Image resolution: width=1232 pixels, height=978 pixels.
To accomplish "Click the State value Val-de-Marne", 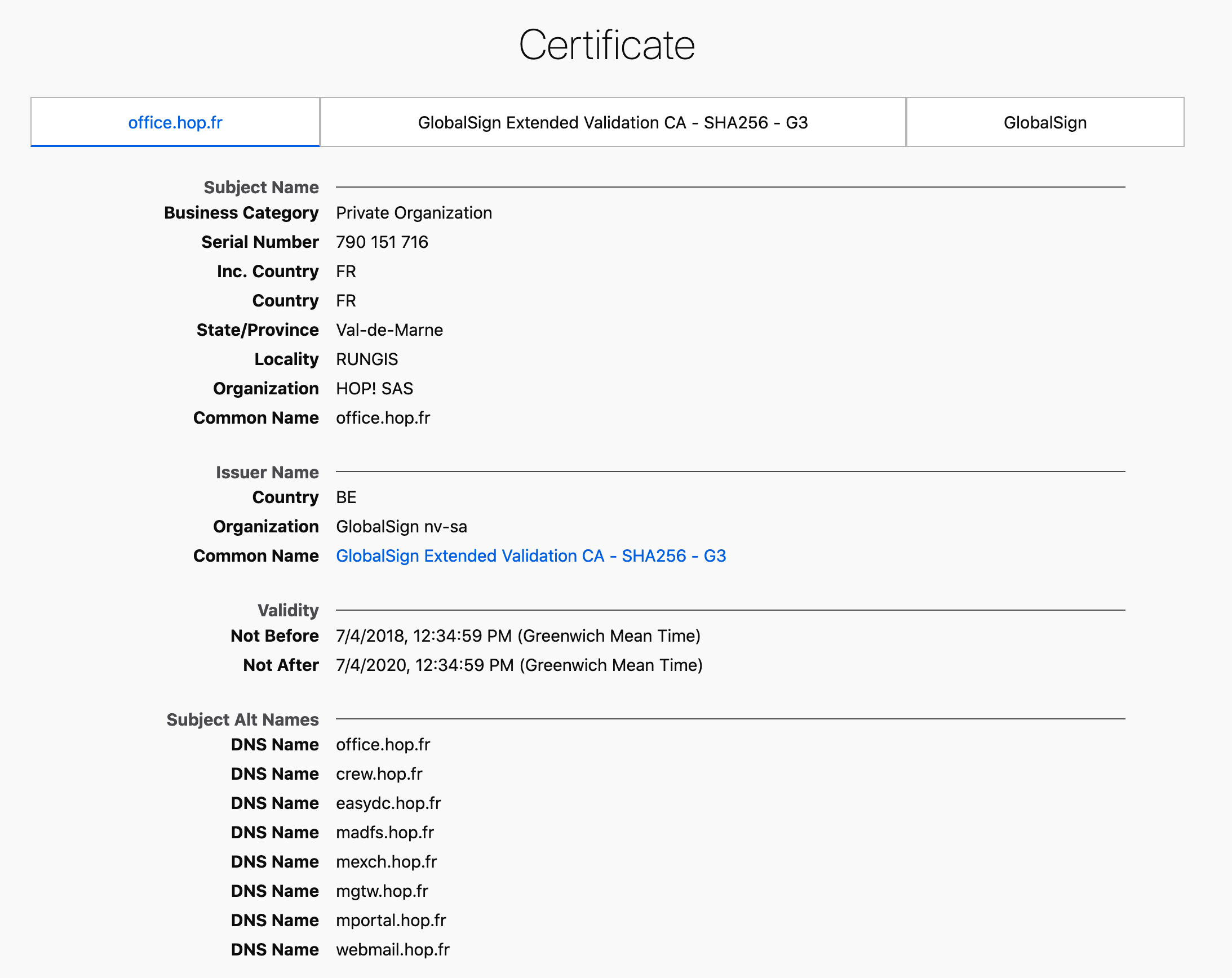I will click(389, 330).
